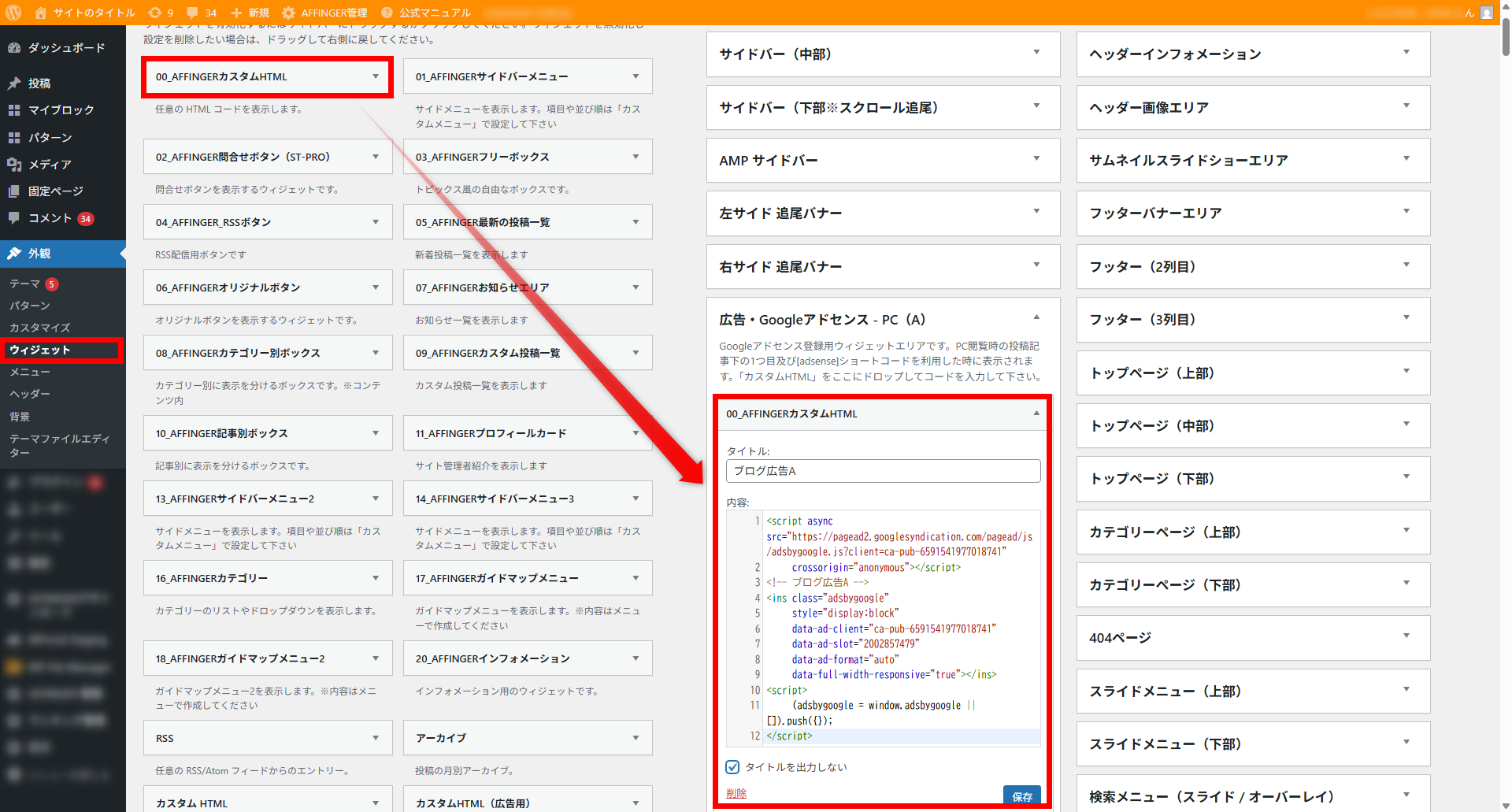Open マイブロック in sidebar
Viewport: 1512px width, 812px height.
tap(63, 110)
